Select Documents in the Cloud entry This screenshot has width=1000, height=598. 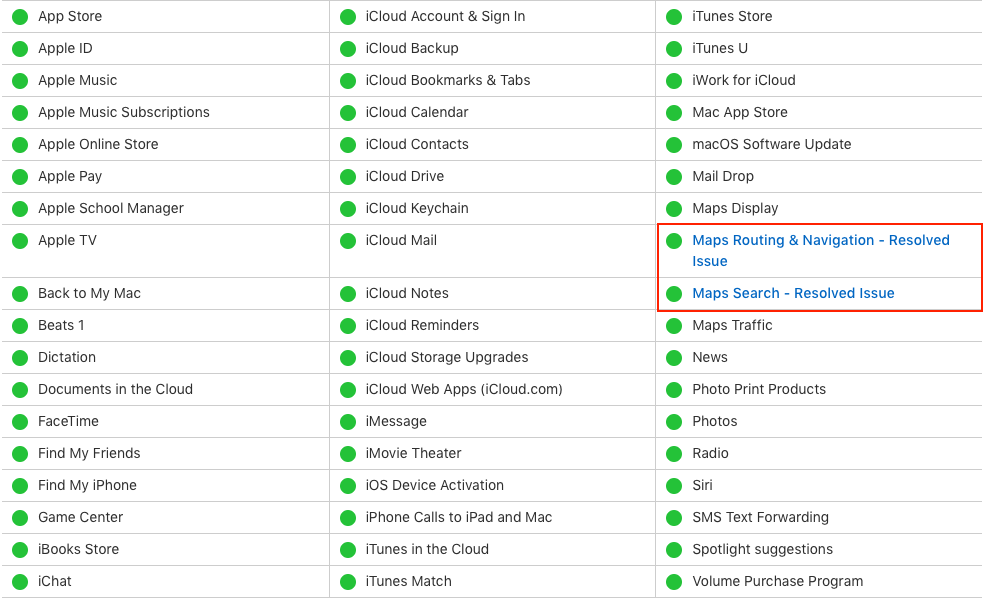click(x=115, y=389)
